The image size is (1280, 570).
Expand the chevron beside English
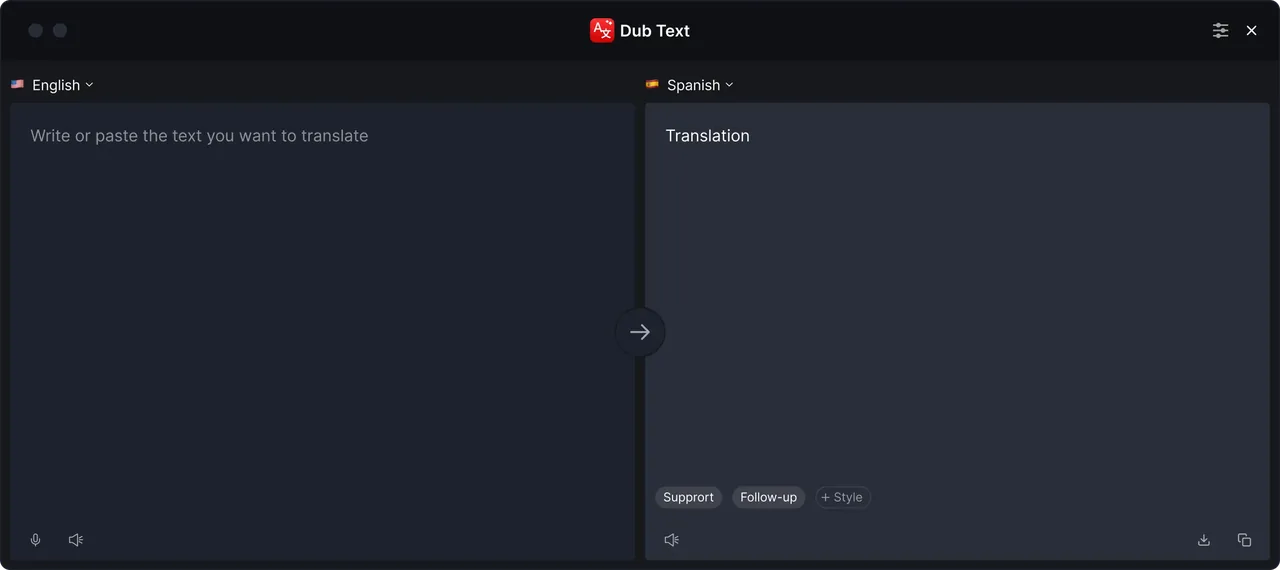pyautogui.click(x=89, y=85)
